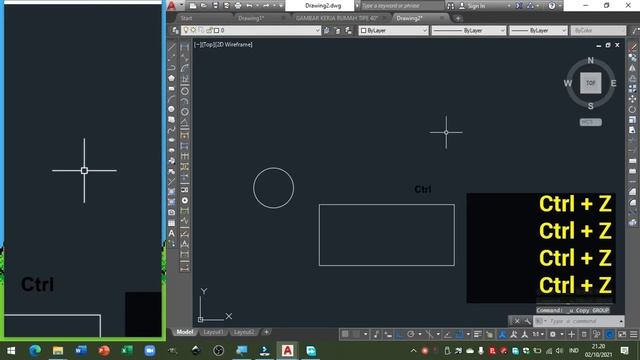Expand the command line history arrow

click(x=621, y=322)
